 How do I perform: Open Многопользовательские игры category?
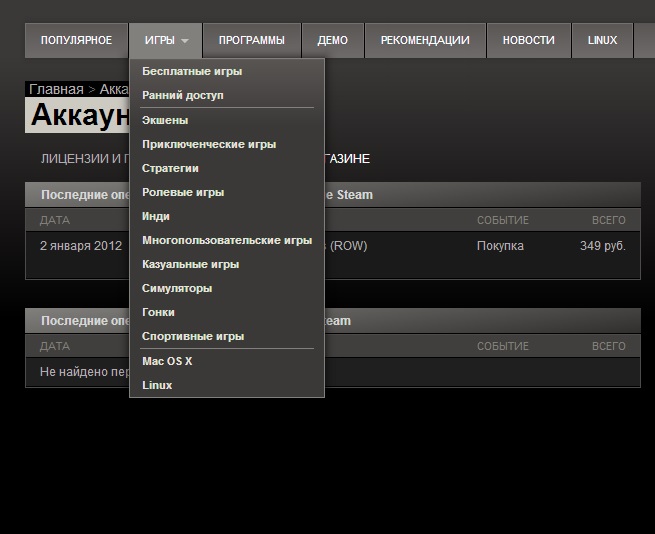click(227, 241)
